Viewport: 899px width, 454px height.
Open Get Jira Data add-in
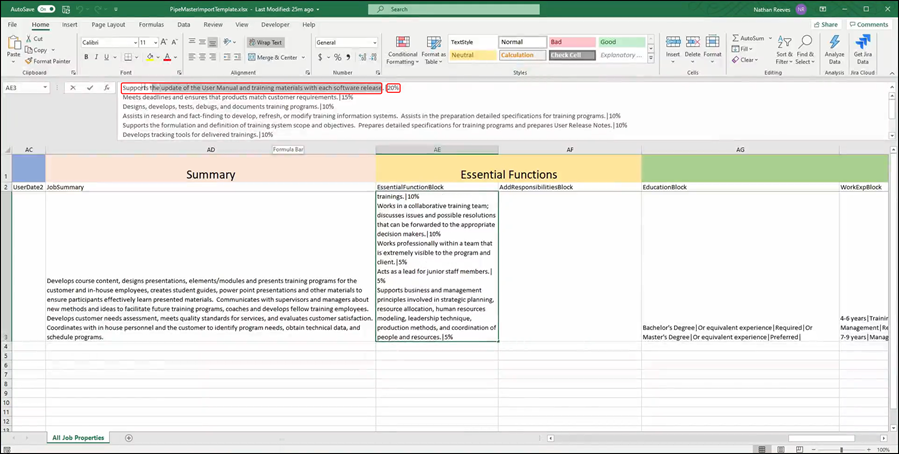[x=863, y=46]
